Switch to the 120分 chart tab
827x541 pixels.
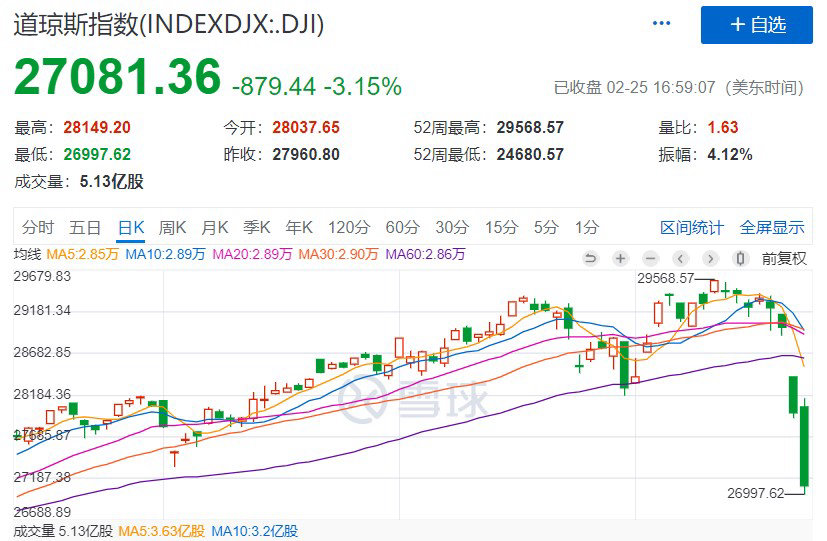coord(349,228)
